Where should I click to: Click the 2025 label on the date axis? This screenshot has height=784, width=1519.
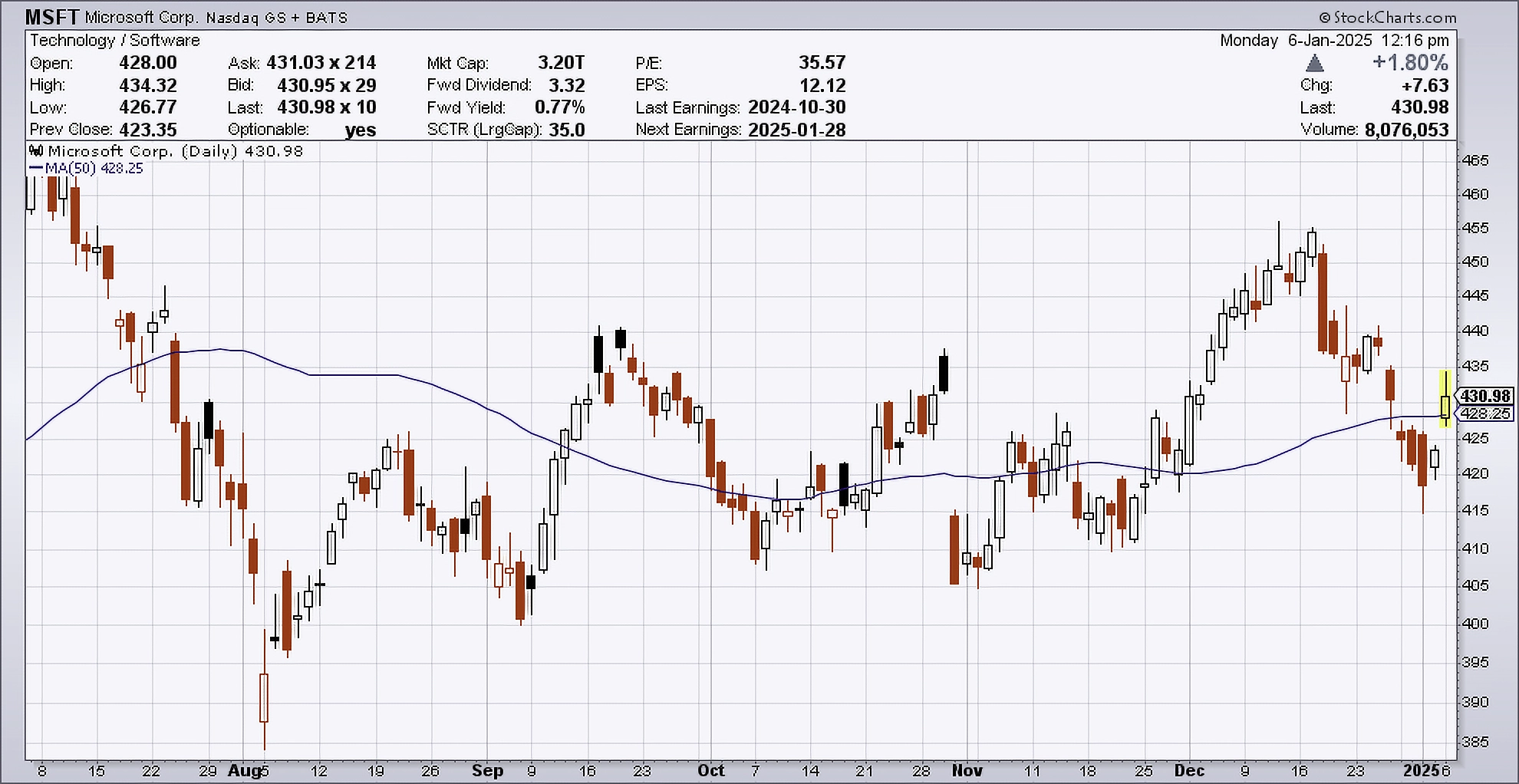[x=1421, y=770]
